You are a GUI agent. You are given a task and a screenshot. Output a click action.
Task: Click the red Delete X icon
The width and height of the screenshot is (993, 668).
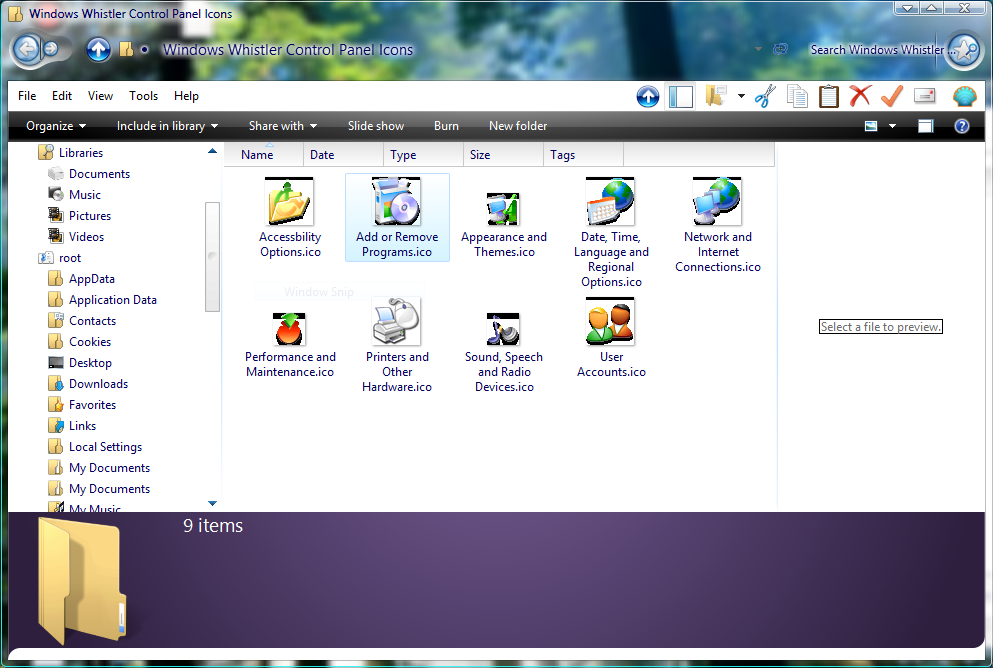tap(861, 96)
